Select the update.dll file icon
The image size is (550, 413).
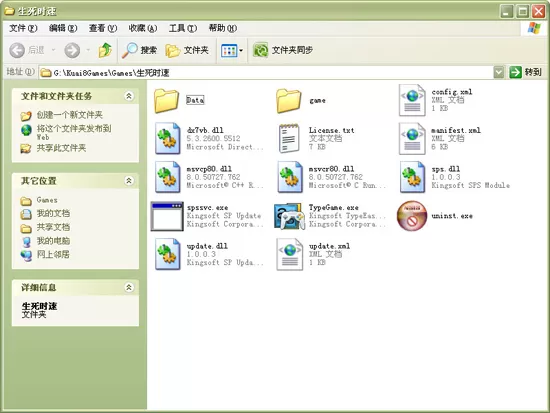click(168, 254)
